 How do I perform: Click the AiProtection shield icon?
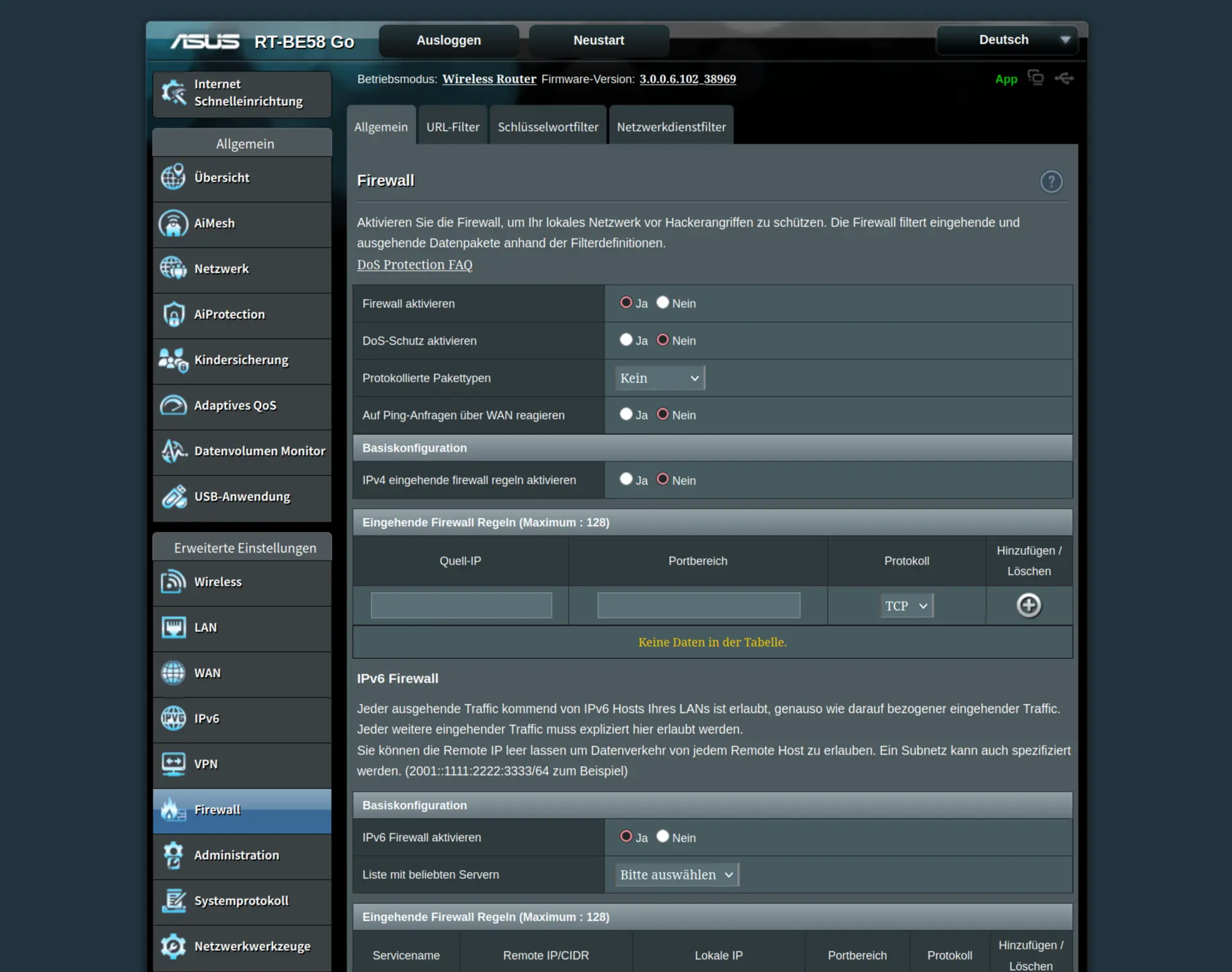pos(173,314)
